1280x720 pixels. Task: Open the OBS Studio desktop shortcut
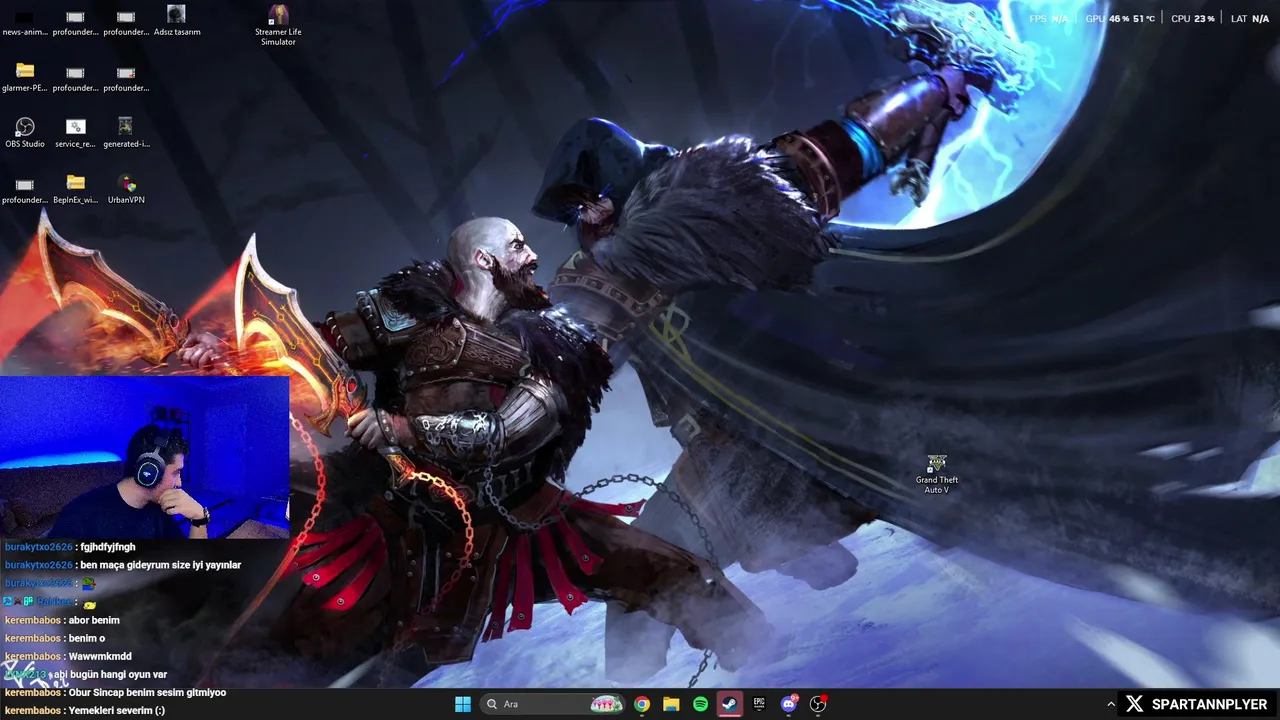(x=25, y=133)
